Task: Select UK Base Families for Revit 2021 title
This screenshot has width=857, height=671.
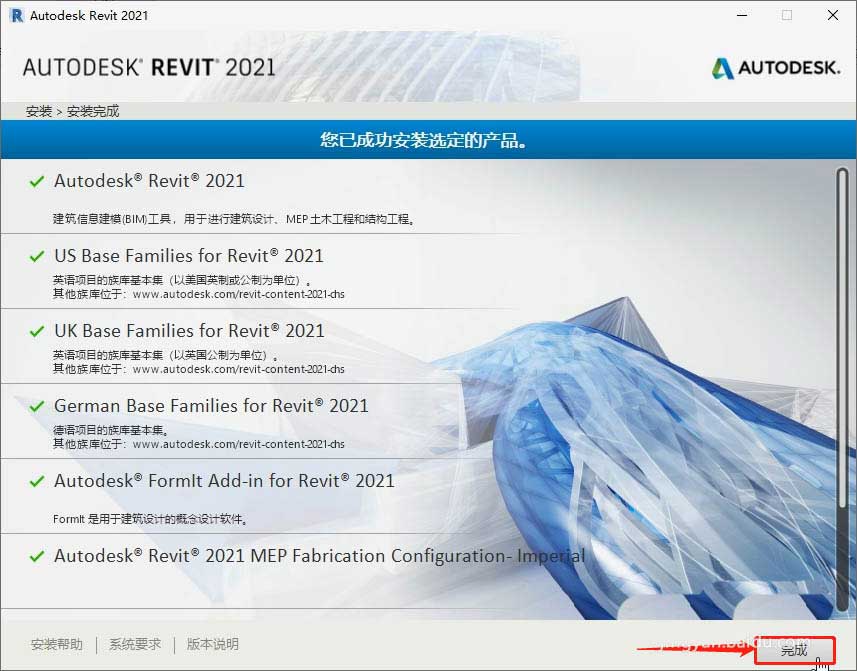Action: tap(189, 331)
